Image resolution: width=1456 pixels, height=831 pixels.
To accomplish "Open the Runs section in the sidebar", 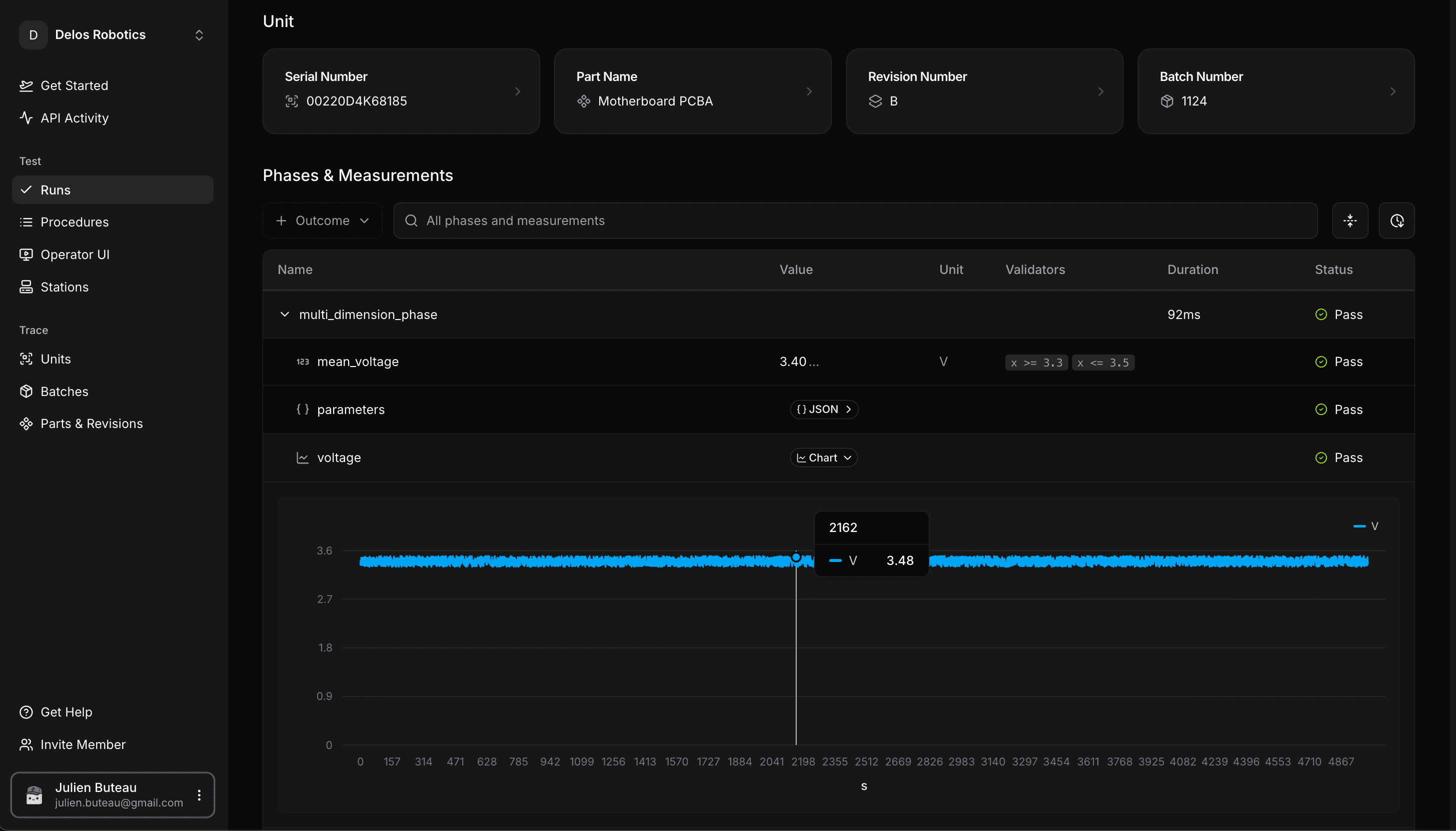I will tap(56, 189).
